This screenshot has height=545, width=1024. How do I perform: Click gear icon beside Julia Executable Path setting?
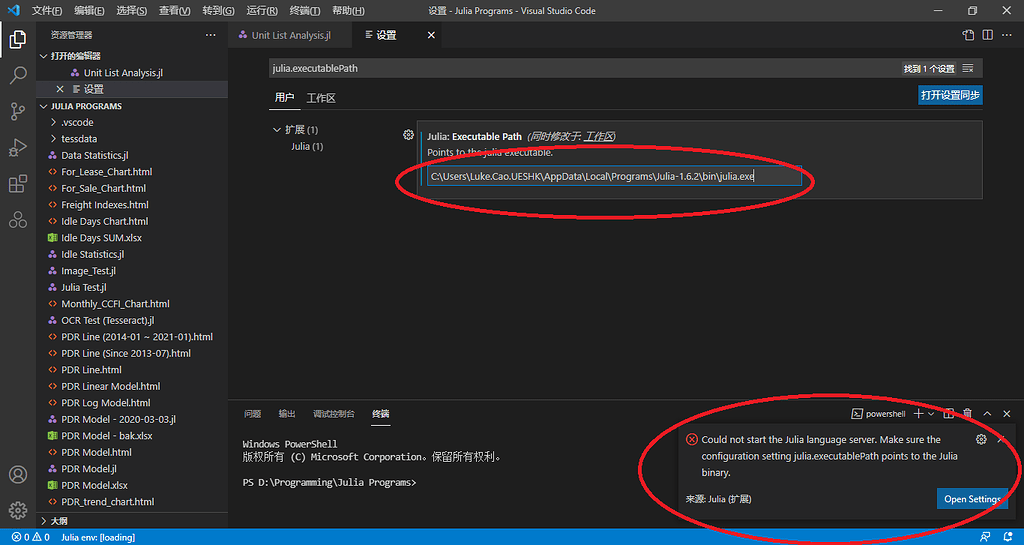(408, 135)
